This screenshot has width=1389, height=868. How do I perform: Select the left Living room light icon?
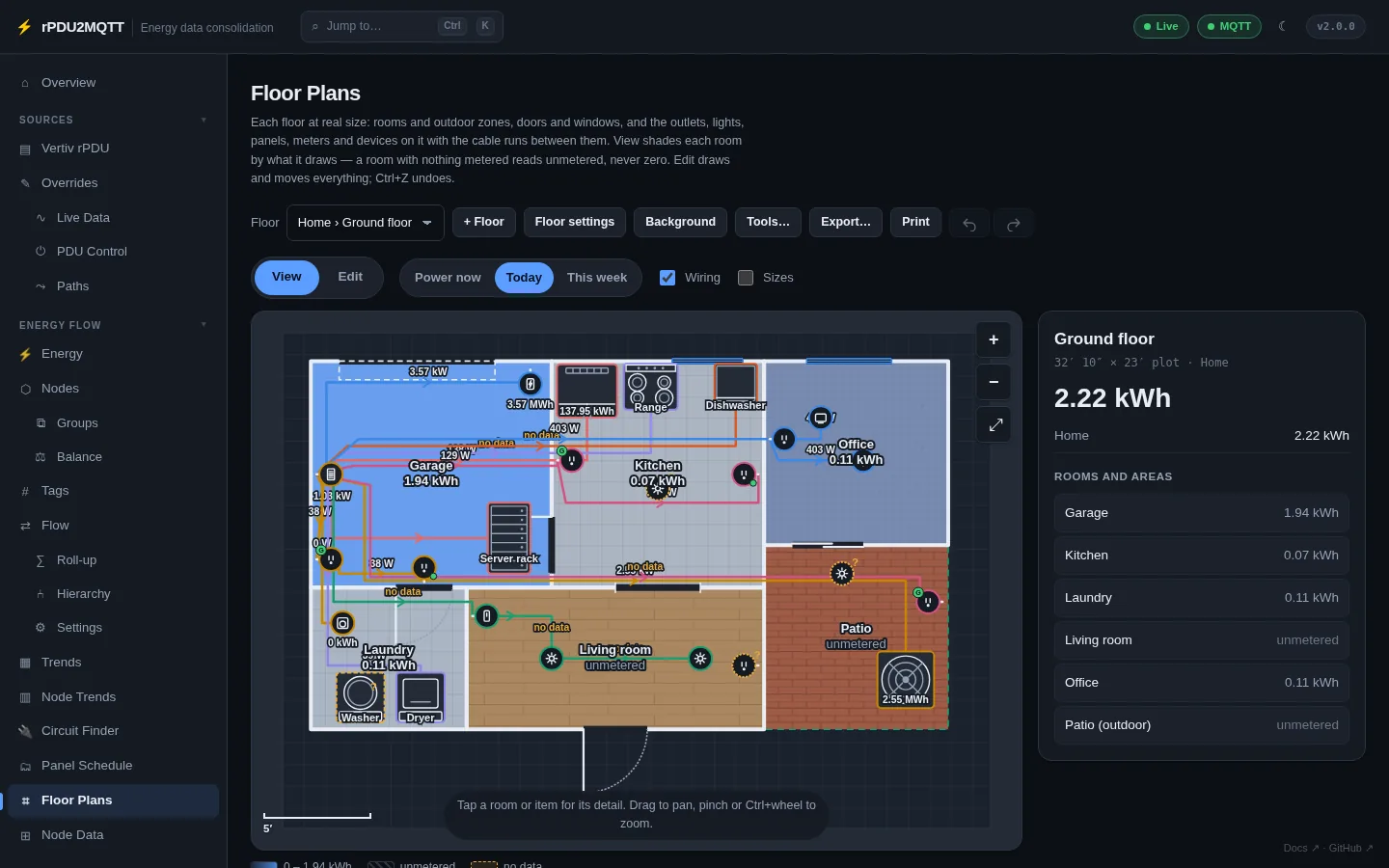(551, 659)
